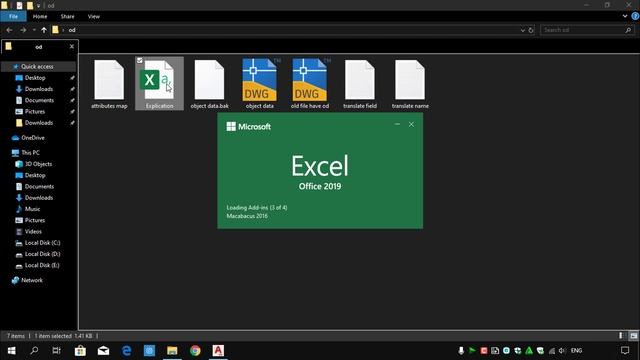Open Explorer help question mark icon
The image size is (640, 360).
click(x=635, y=16)
